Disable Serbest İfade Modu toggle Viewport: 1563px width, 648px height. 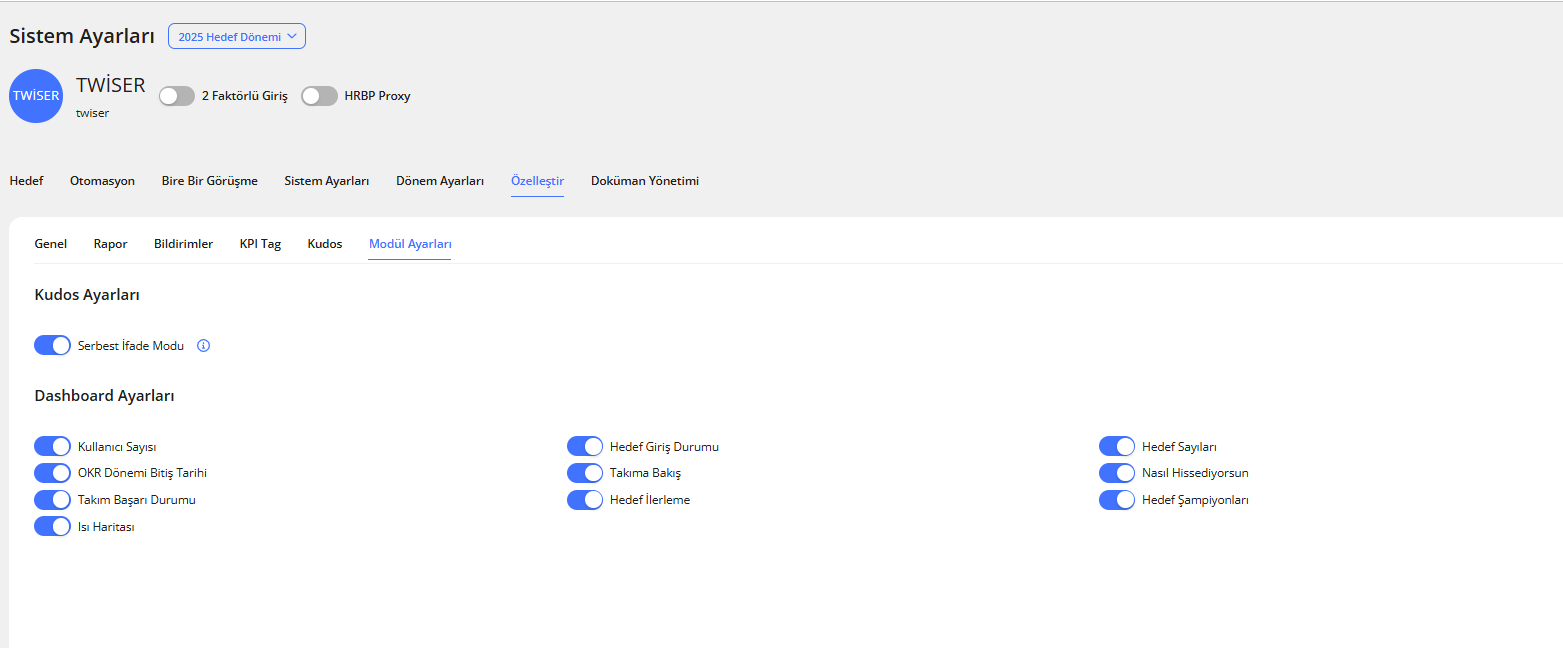coord(53,346)
